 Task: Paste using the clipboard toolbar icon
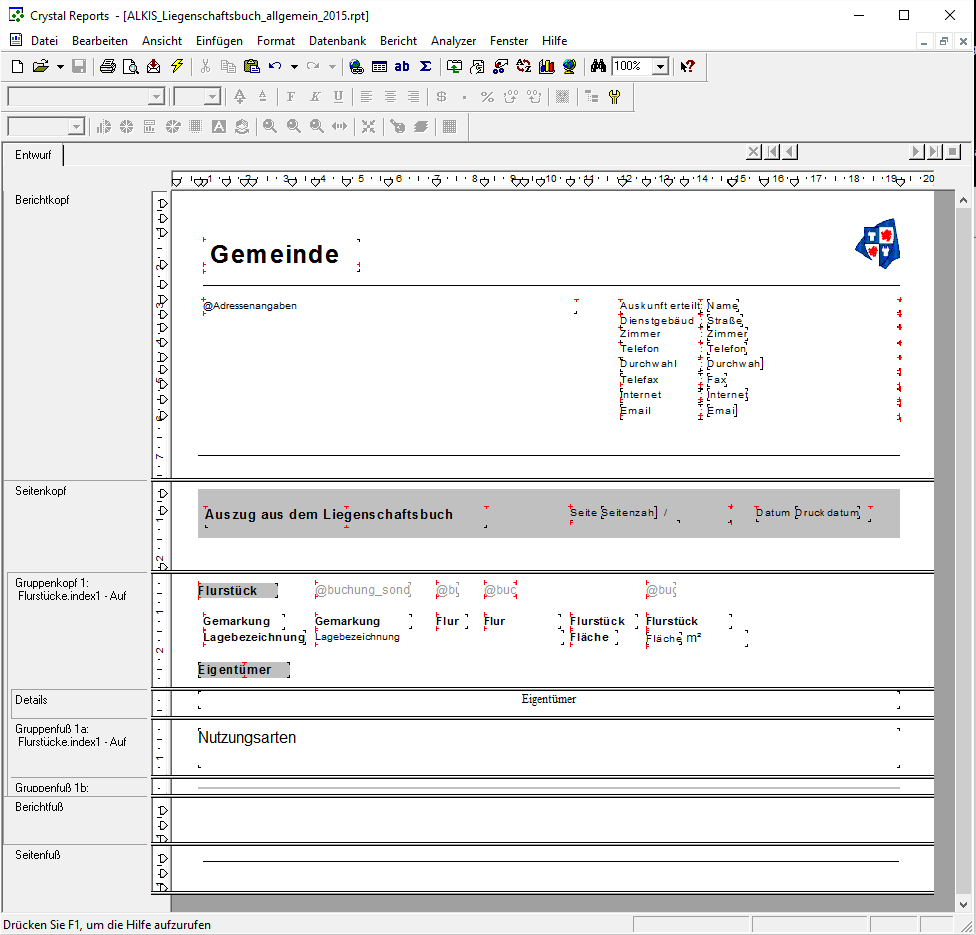(x=251, y=66)
